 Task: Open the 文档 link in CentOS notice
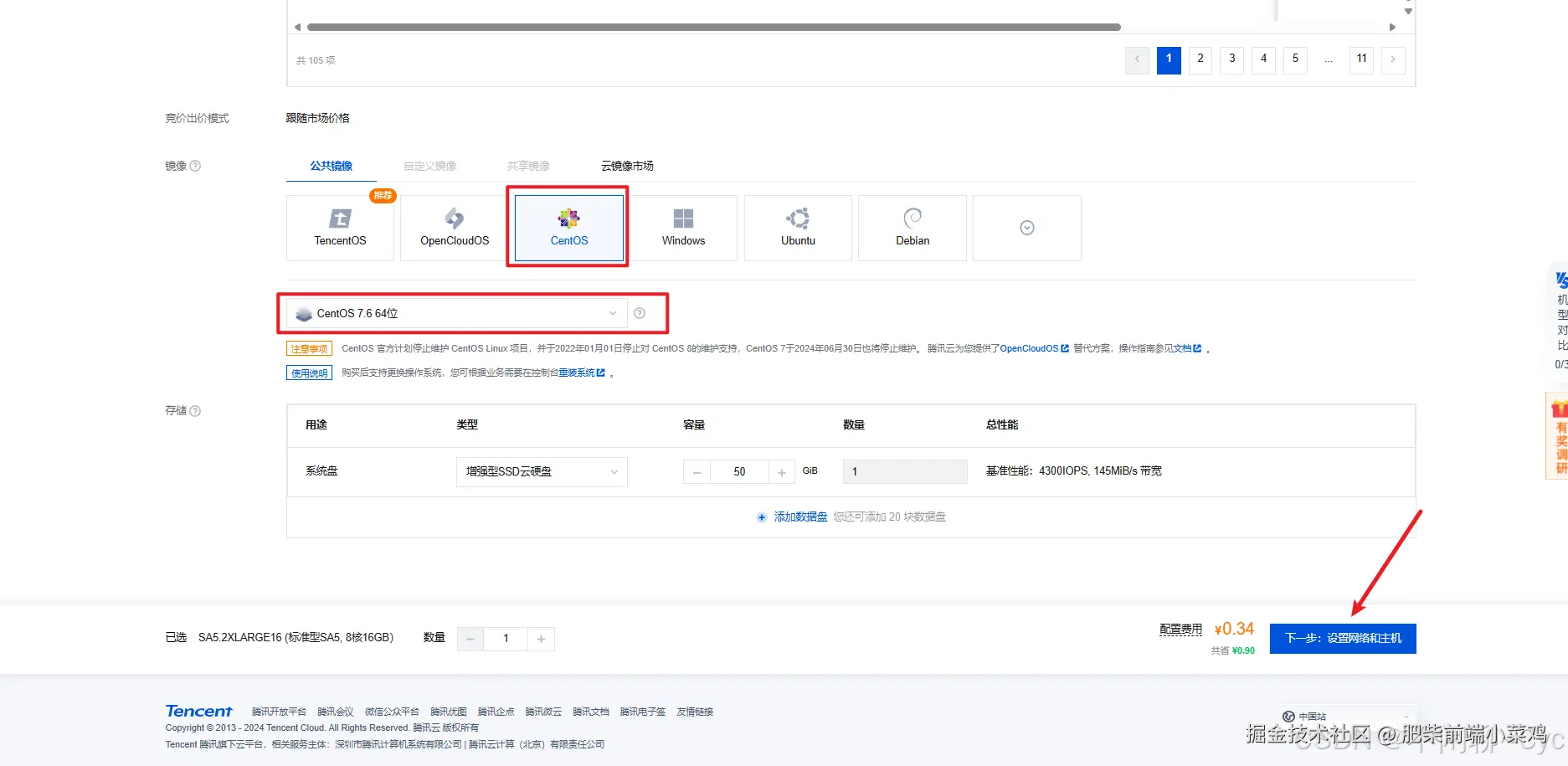click(x=1187, y=348)
